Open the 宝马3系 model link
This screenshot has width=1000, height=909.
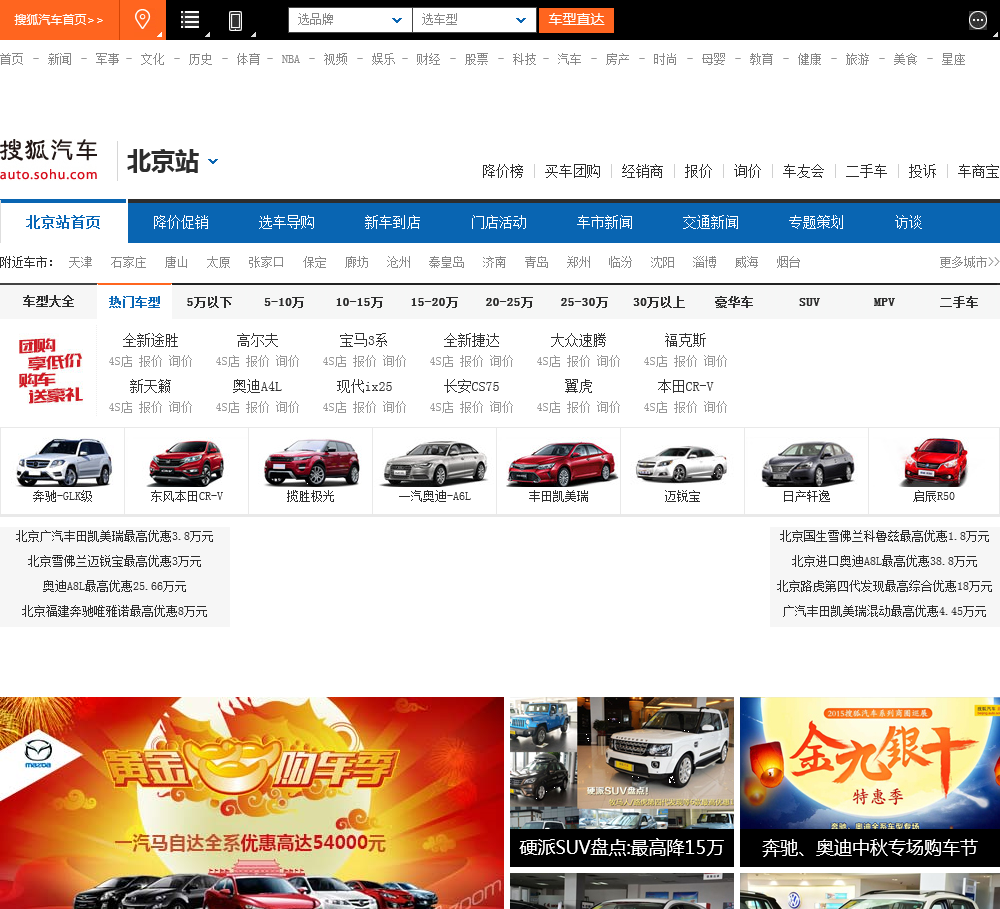click(x=364, y=341)
